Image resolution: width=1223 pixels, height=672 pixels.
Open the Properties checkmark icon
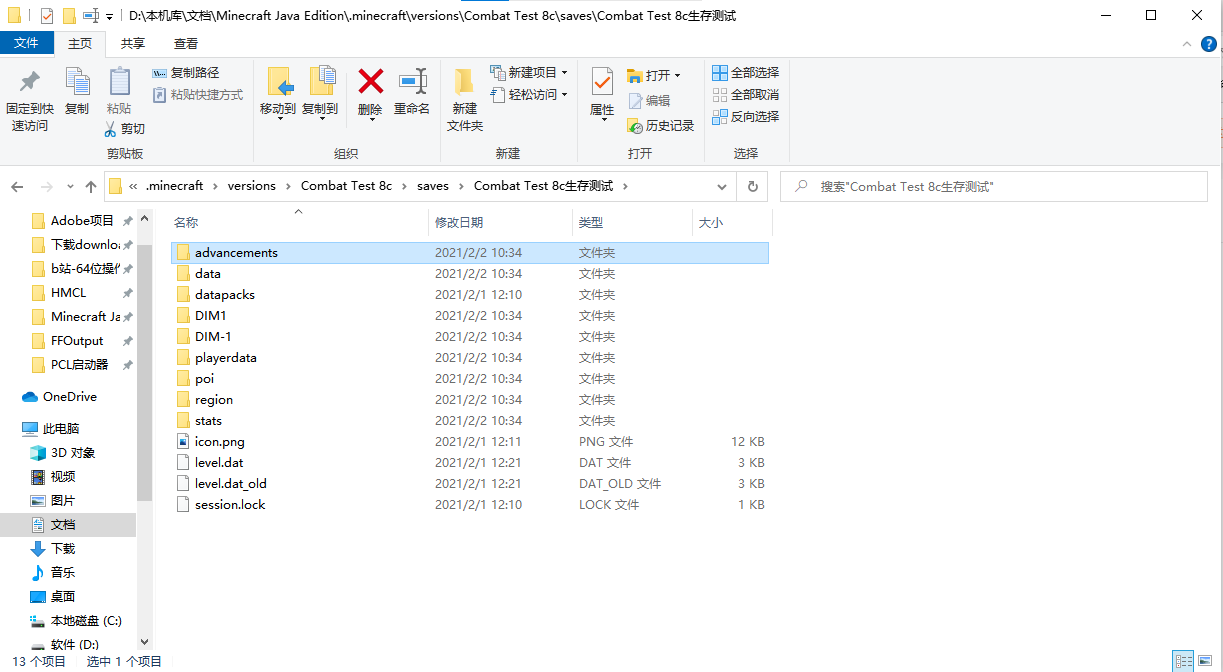tap(602, 95)
